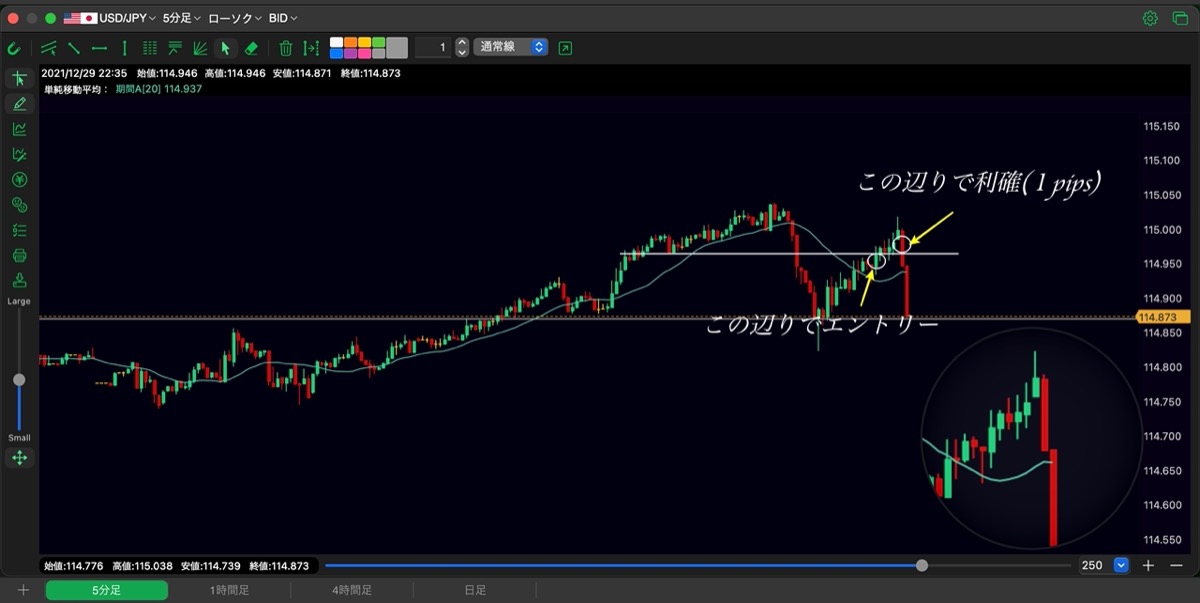Open the BID price type dropdown
The height and width of the screenshot is (603, 1200).
pos(283,18)
